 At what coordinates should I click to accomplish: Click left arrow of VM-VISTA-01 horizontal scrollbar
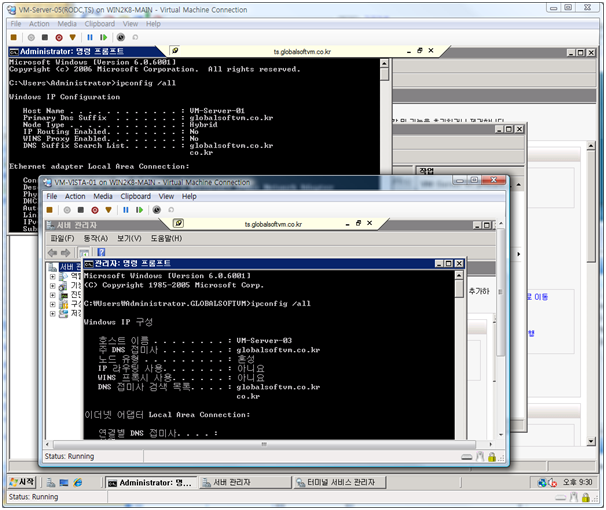tap(47, 445)
